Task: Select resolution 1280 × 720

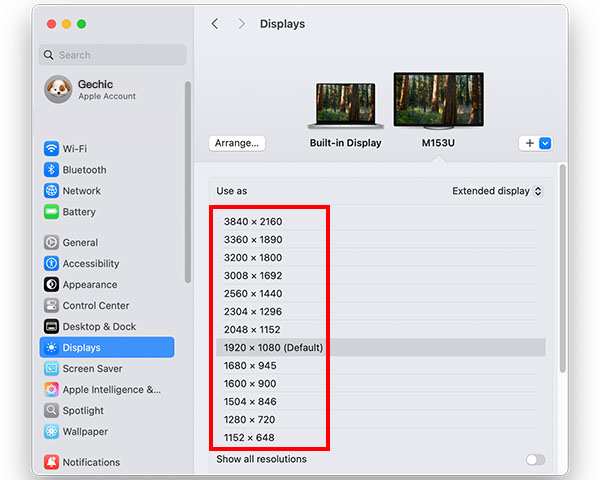Action: tap(381, 419)
